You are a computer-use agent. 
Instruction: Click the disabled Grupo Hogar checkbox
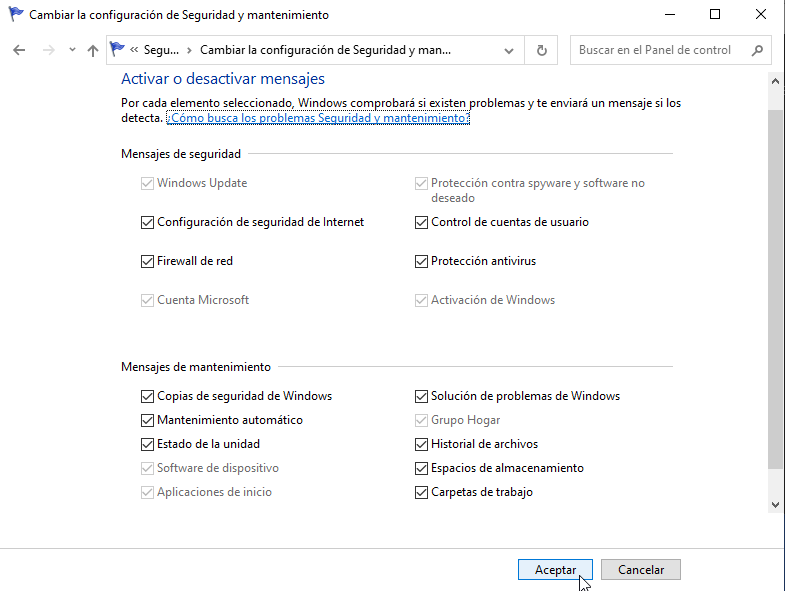point(421,420)
